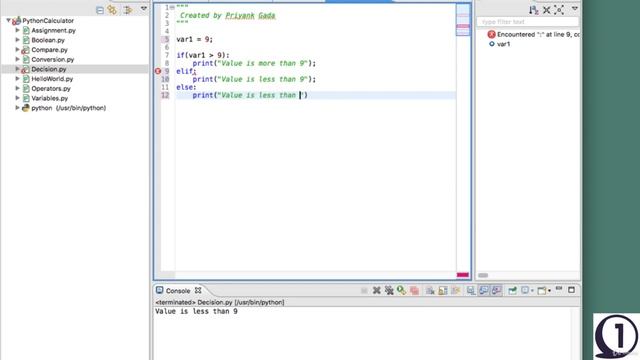This screenshot has height=360, width=640.
Task: Click the 'else:' line in the editor
Action: tap(186, 87)
